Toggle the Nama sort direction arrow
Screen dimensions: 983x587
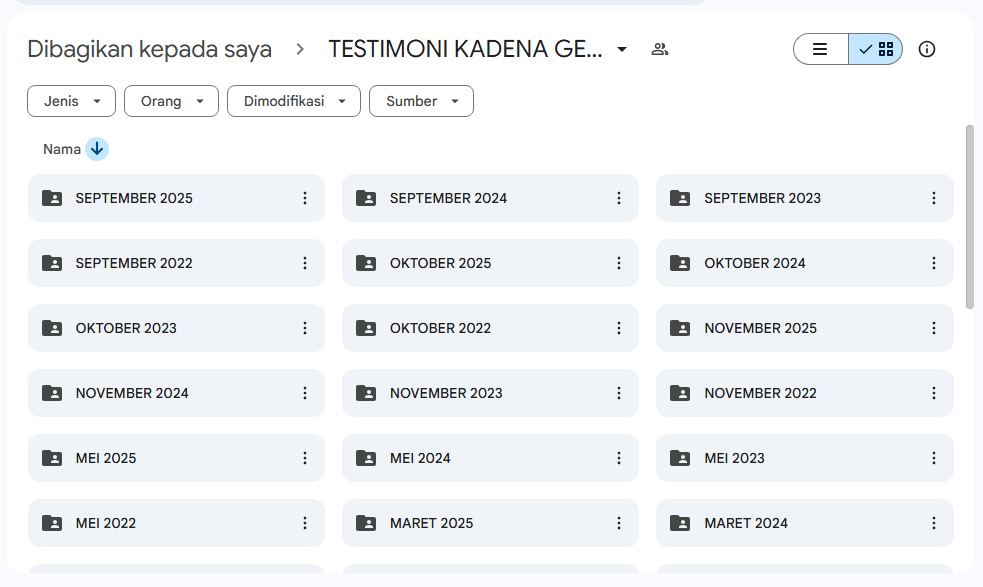pyautogui.click(x=97, y=148)
